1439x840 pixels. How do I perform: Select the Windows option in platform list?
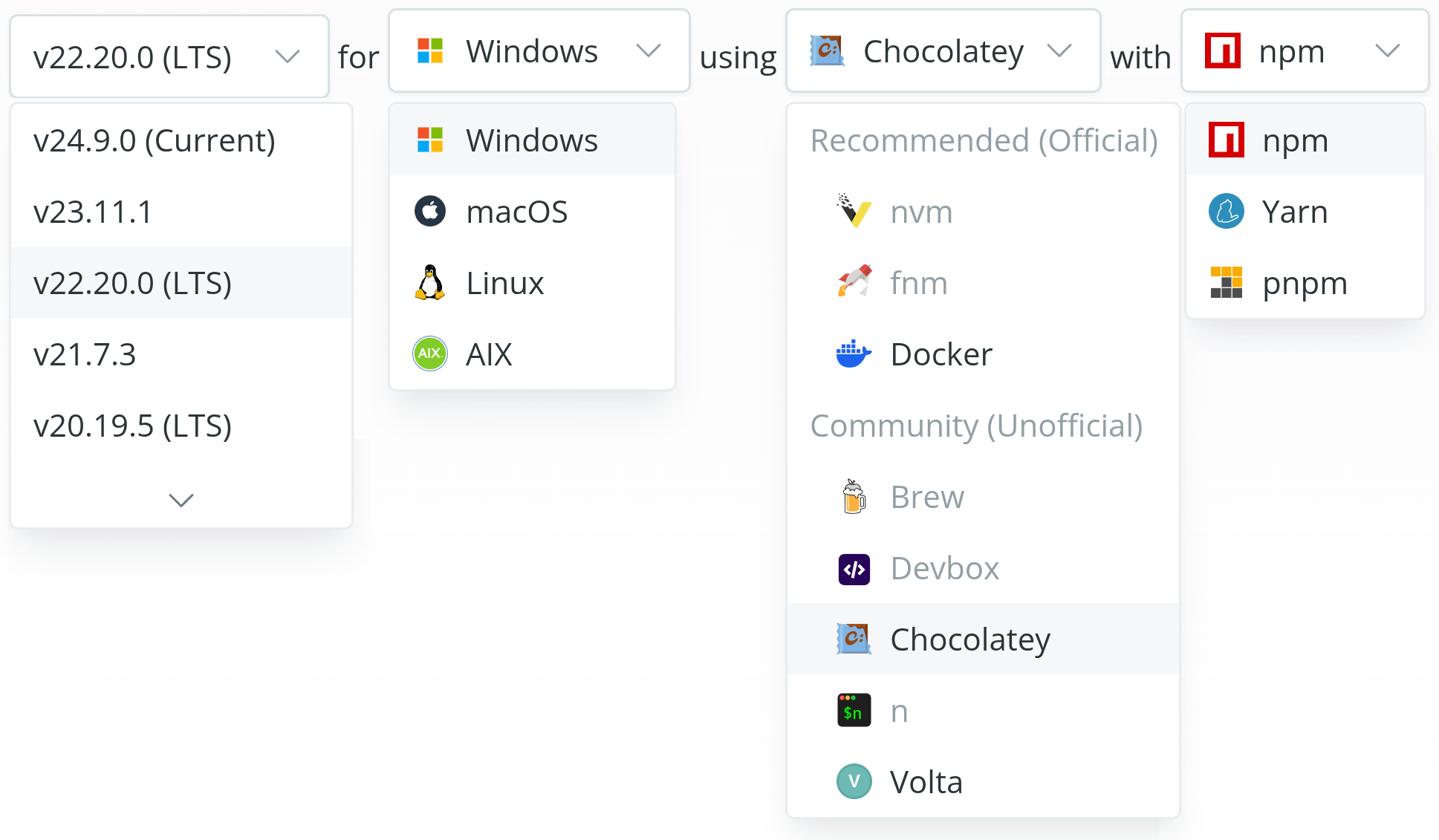531,140
